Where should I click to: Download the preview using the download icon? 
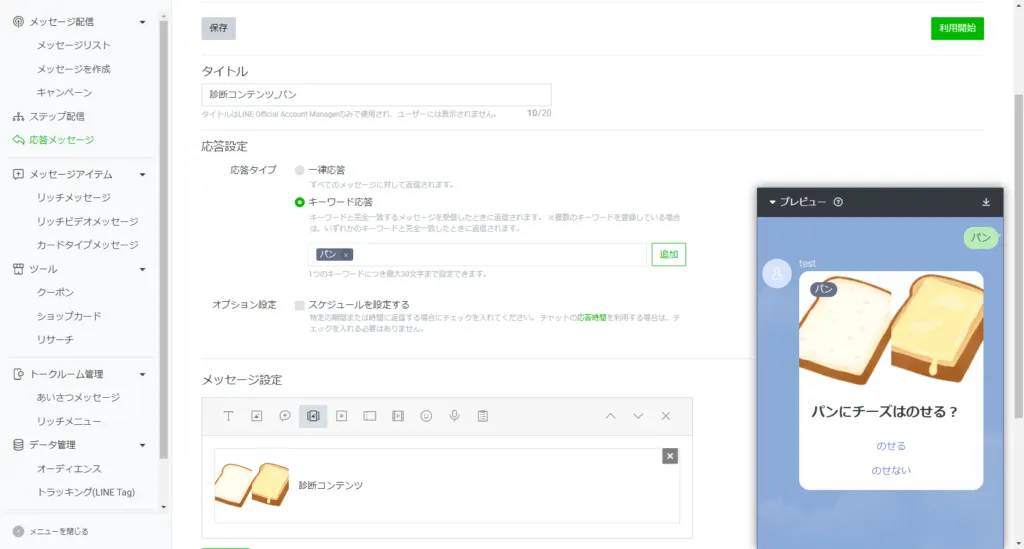pos(986,202)
